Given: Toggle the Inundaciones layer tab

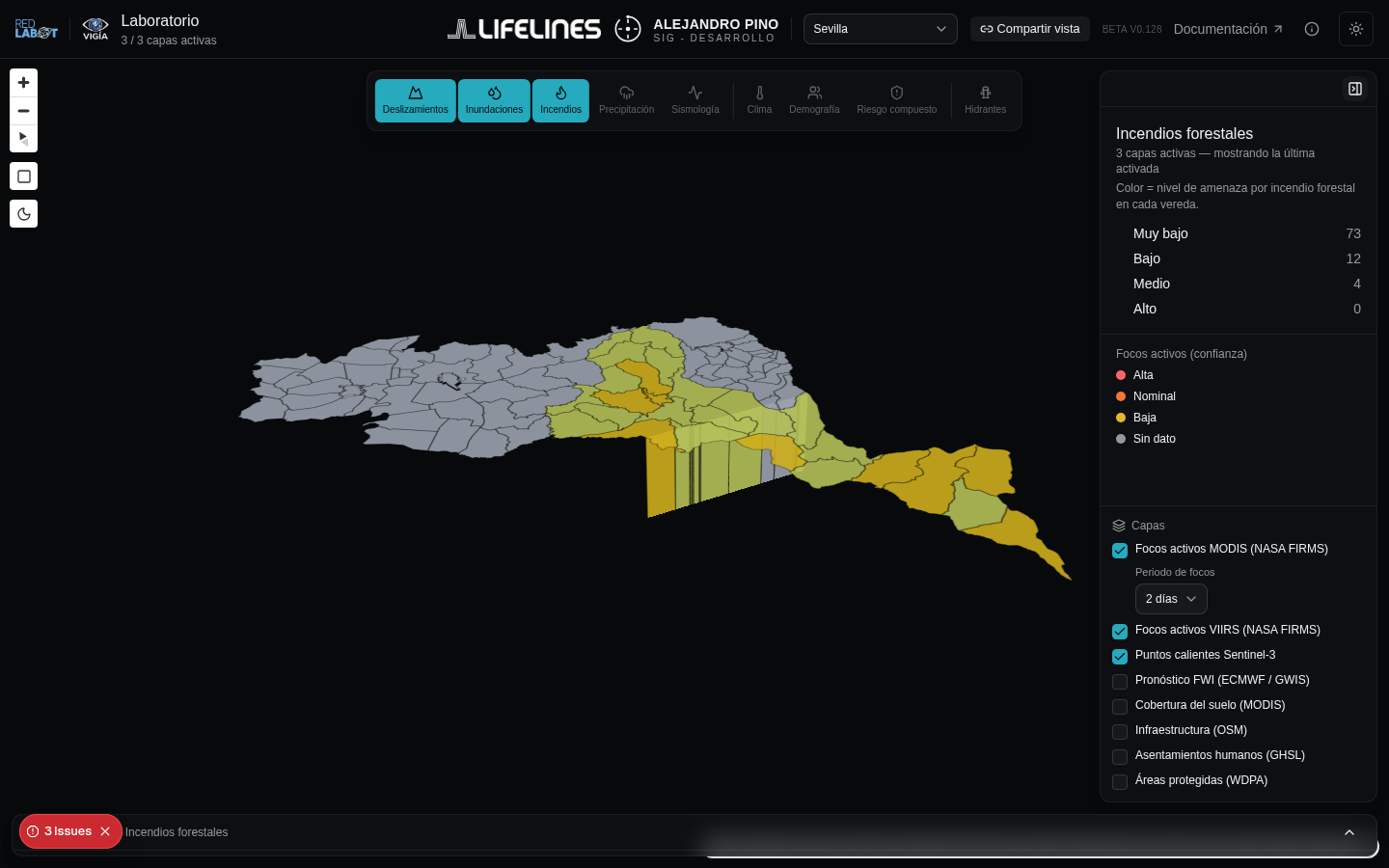Looking at the screenshot, I should pos(494,100).
